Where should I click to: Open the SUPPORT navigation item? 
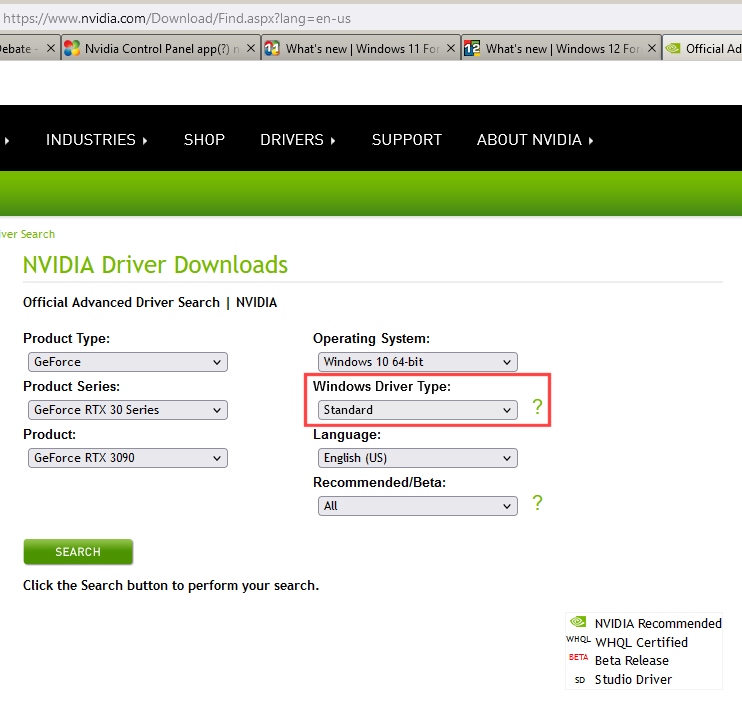coord(406,140)
